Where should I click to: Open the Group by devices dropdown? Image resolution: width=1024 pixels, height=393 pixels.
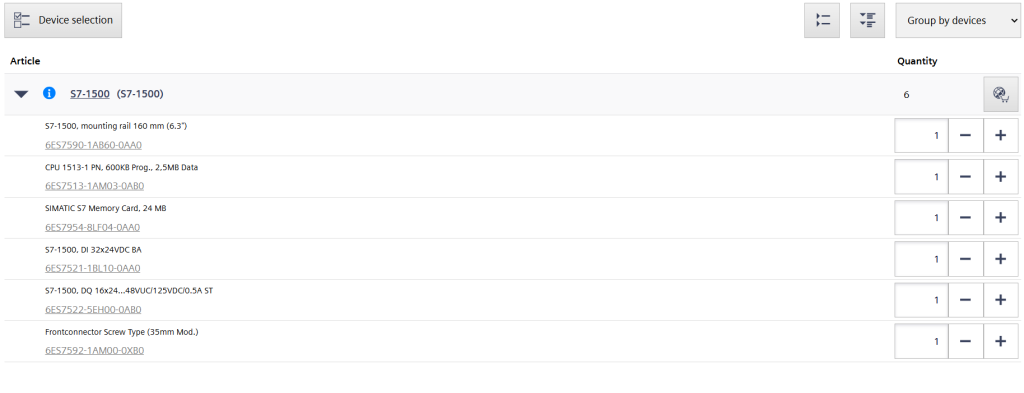(958, 20)
